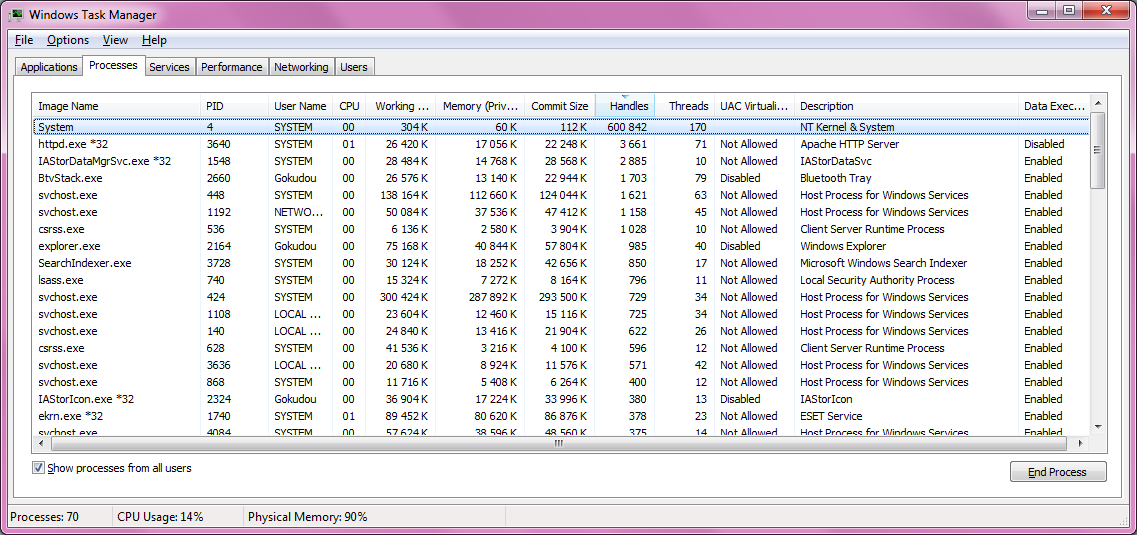The height and width of the screenshot is (535, 1137).
Task: Switch to the Applications tab
Action: click(49, 67)
